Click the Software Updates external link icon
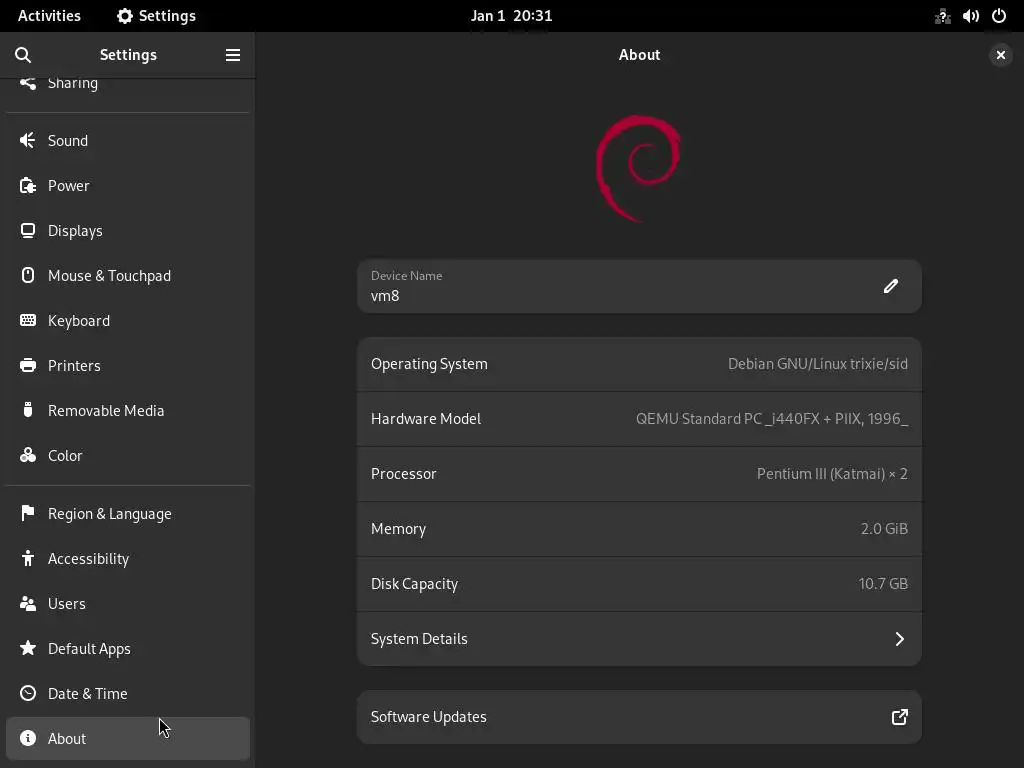This screenshot has height=768, width=1024. [x=900, y=717]
